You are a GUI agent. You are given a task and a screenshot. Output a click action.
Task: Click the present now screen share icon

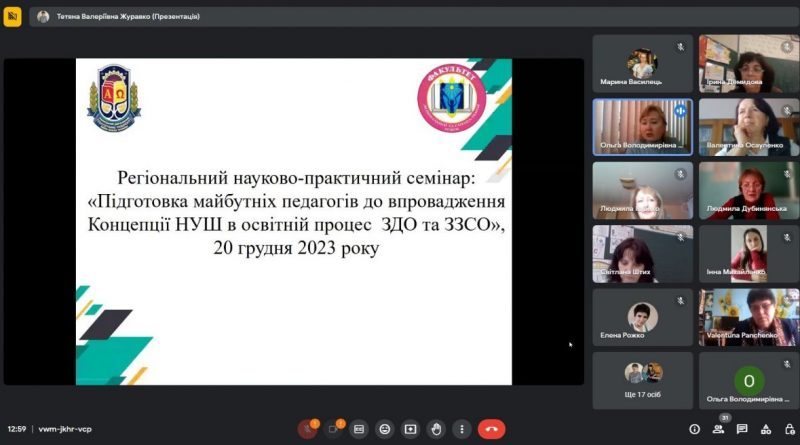click(x=410, y=429)
